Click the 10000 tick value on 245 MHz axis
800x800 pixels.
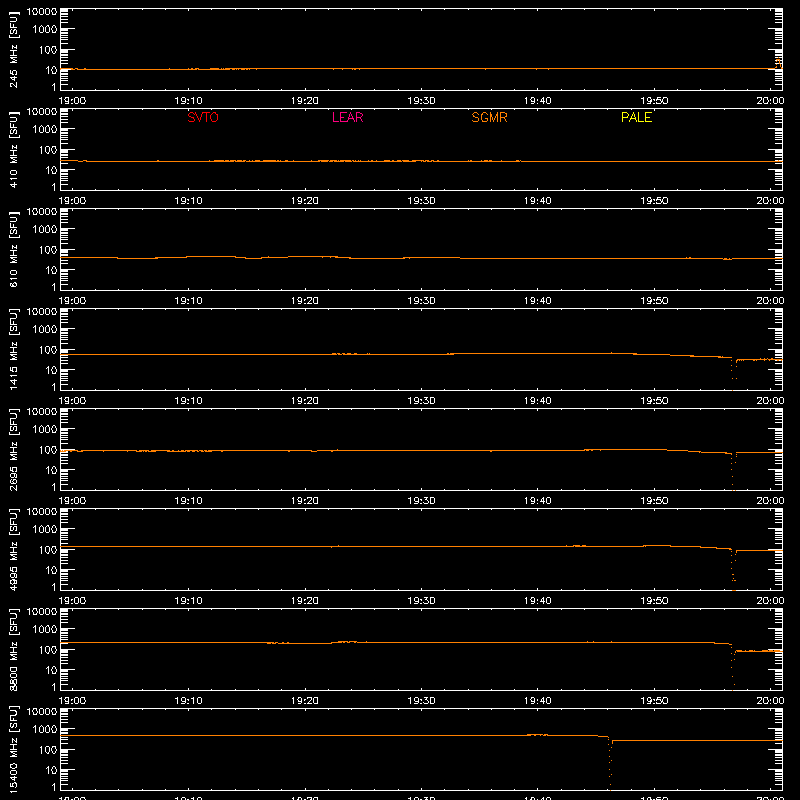click(42, 12)
